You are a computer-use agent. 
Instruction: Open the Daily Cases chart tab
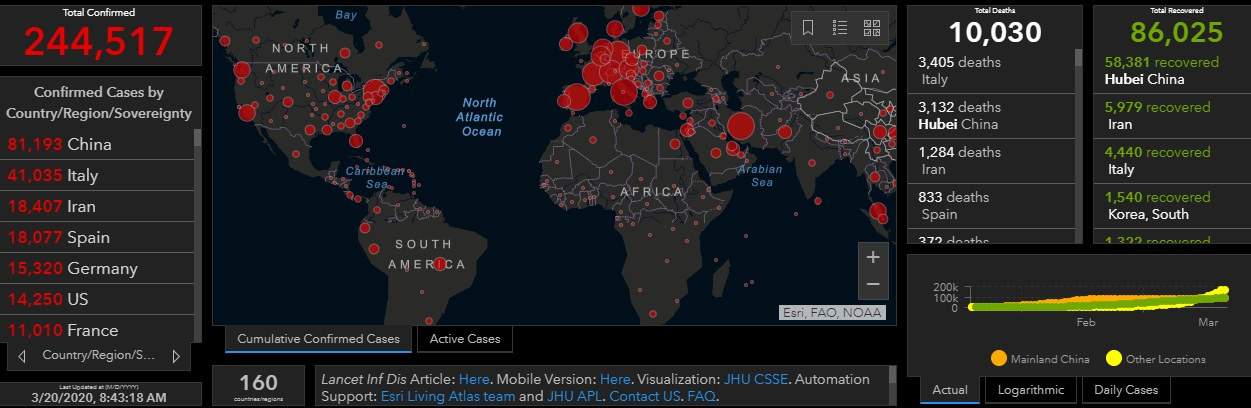[1126, 390]
